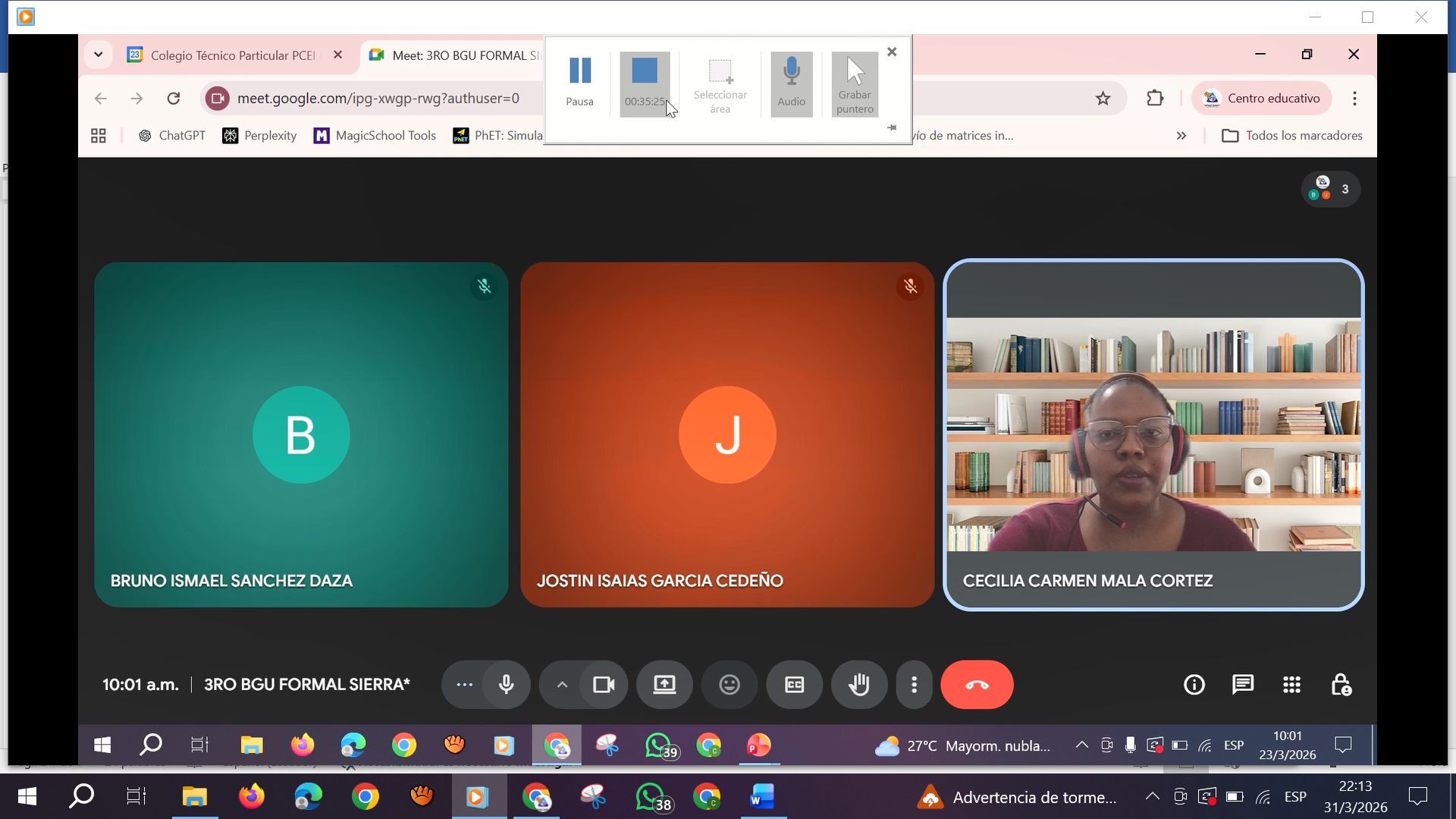
Task: Open Meet more options menu
Action: pos(915,685)
